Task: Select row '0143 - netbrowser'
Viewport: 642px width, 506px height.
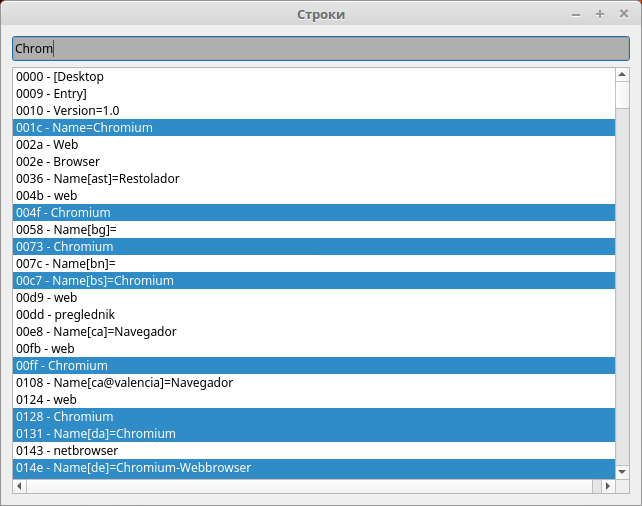Action: pos(314,450)
